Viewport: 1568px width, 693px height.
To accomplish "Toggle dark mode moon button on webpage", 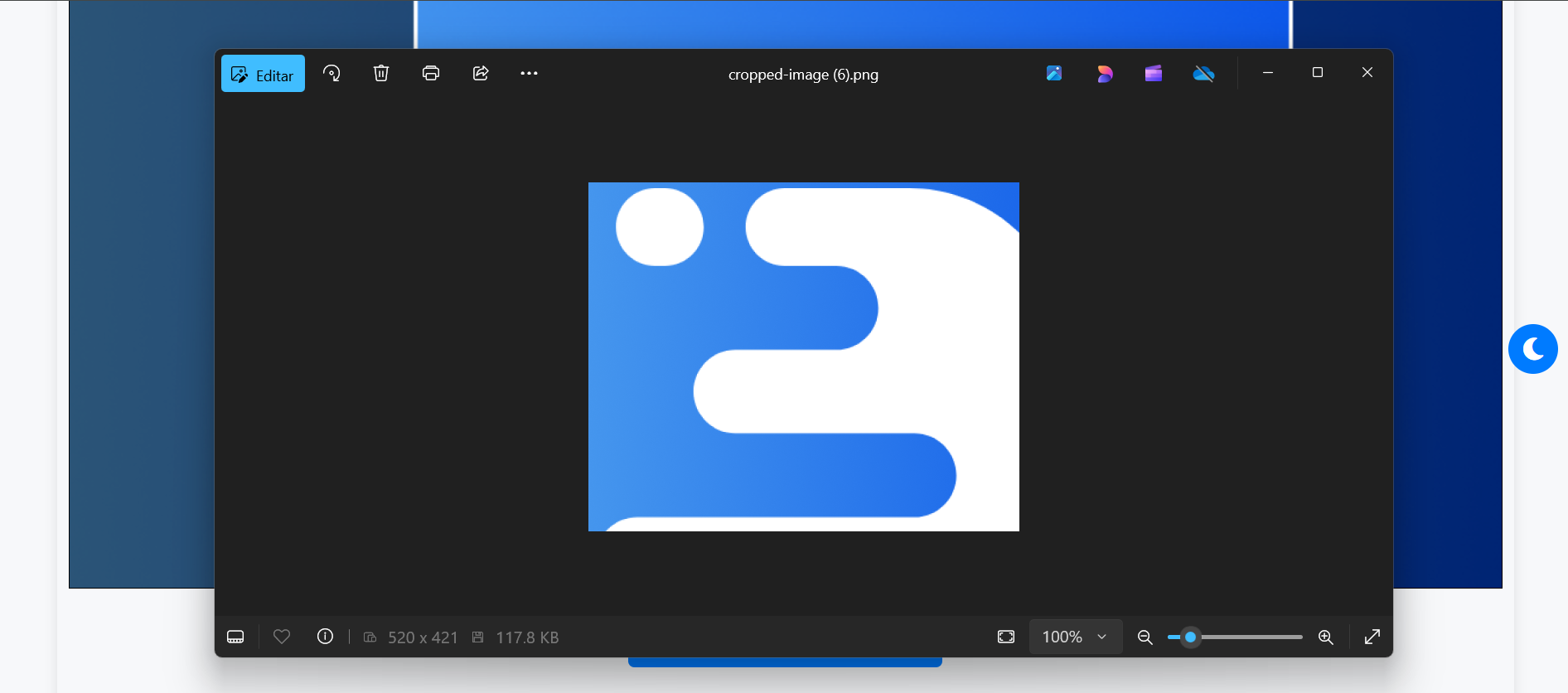I will pos(1533,349).
